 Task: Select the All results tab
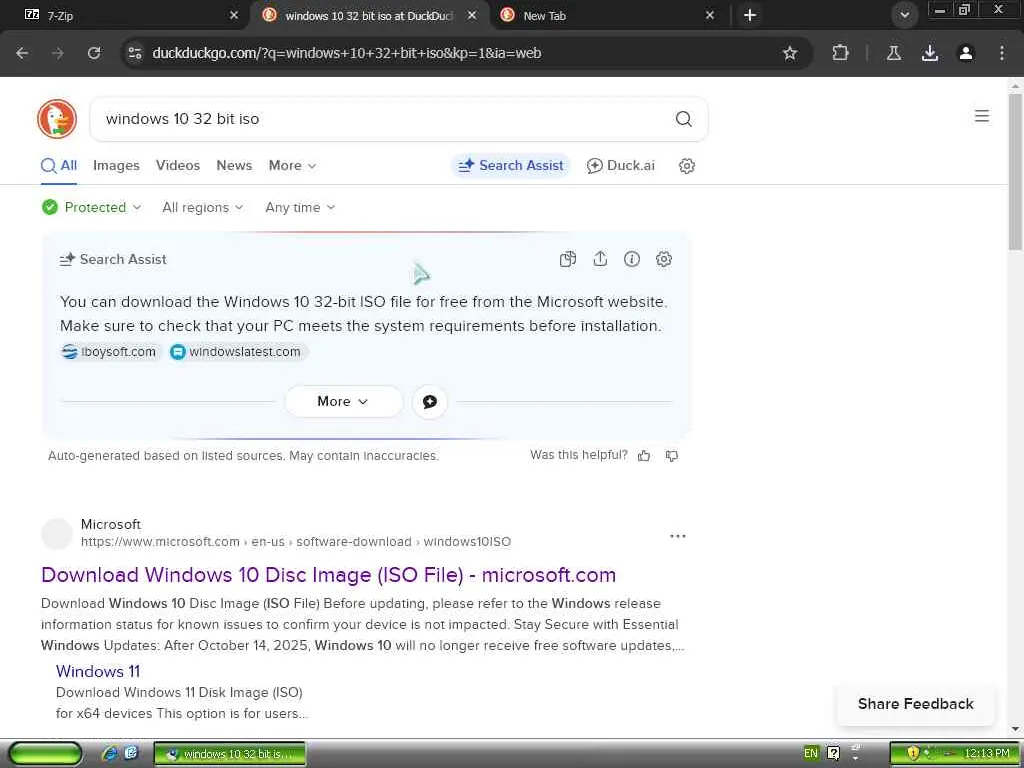[x=59, y=166]
